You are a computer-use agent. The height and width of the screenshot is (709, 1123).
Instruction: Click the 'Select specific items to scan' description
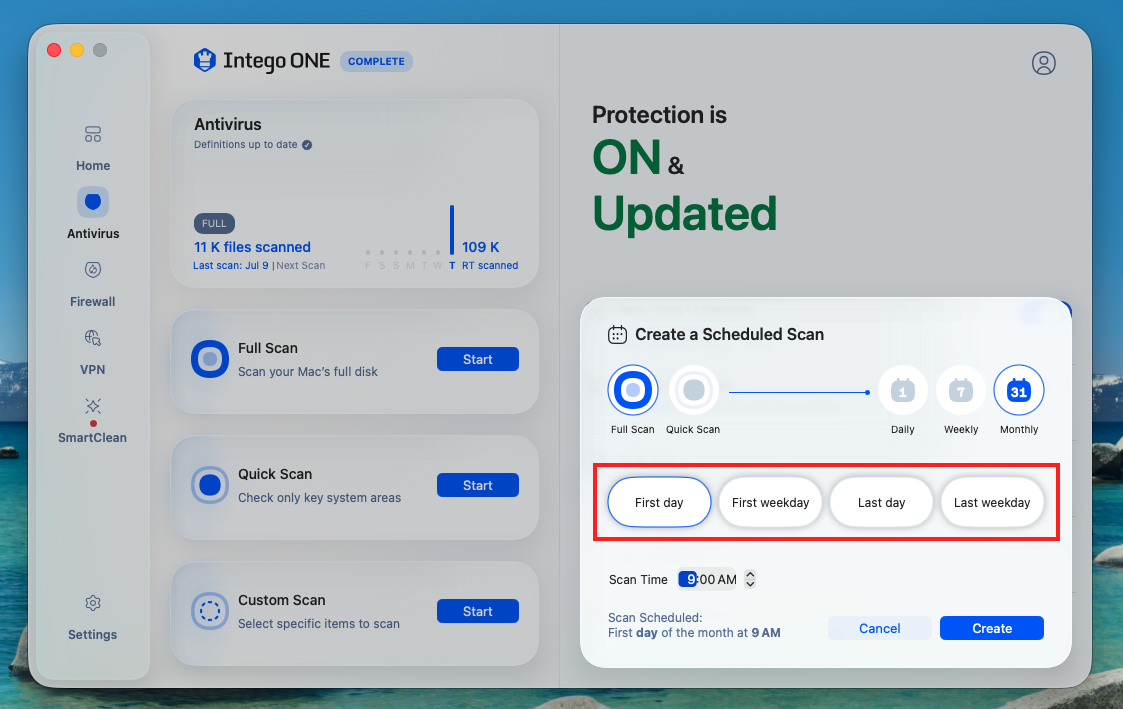click(x=319, y=624)
